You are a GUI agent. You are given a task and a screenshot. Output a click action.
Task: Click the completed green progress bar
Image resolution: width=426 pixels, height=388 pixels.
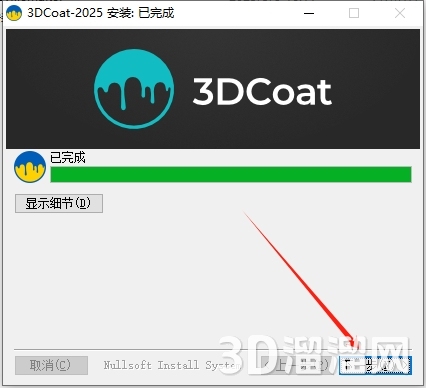coord(231,174)
